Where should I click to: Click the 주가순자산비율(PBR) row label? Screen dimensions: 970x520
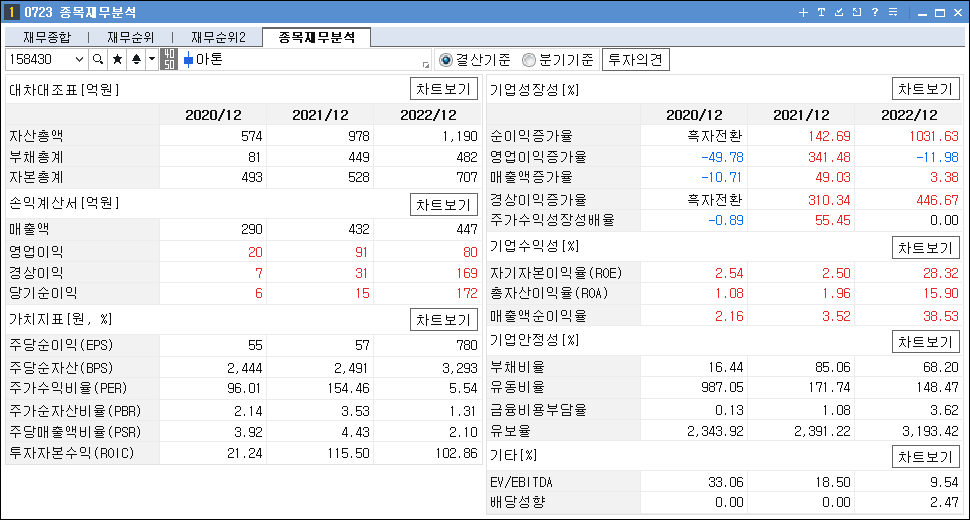(75, 411)
